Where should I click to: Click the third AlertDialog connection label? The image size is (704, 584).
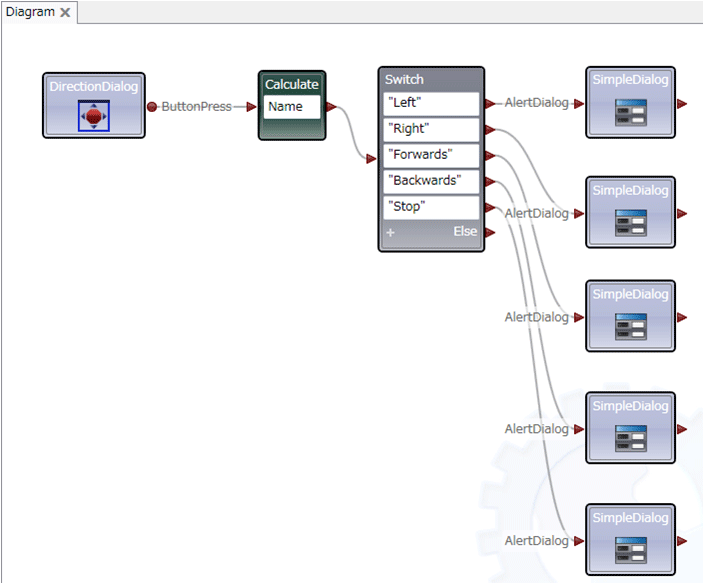(x=537, y=317)
